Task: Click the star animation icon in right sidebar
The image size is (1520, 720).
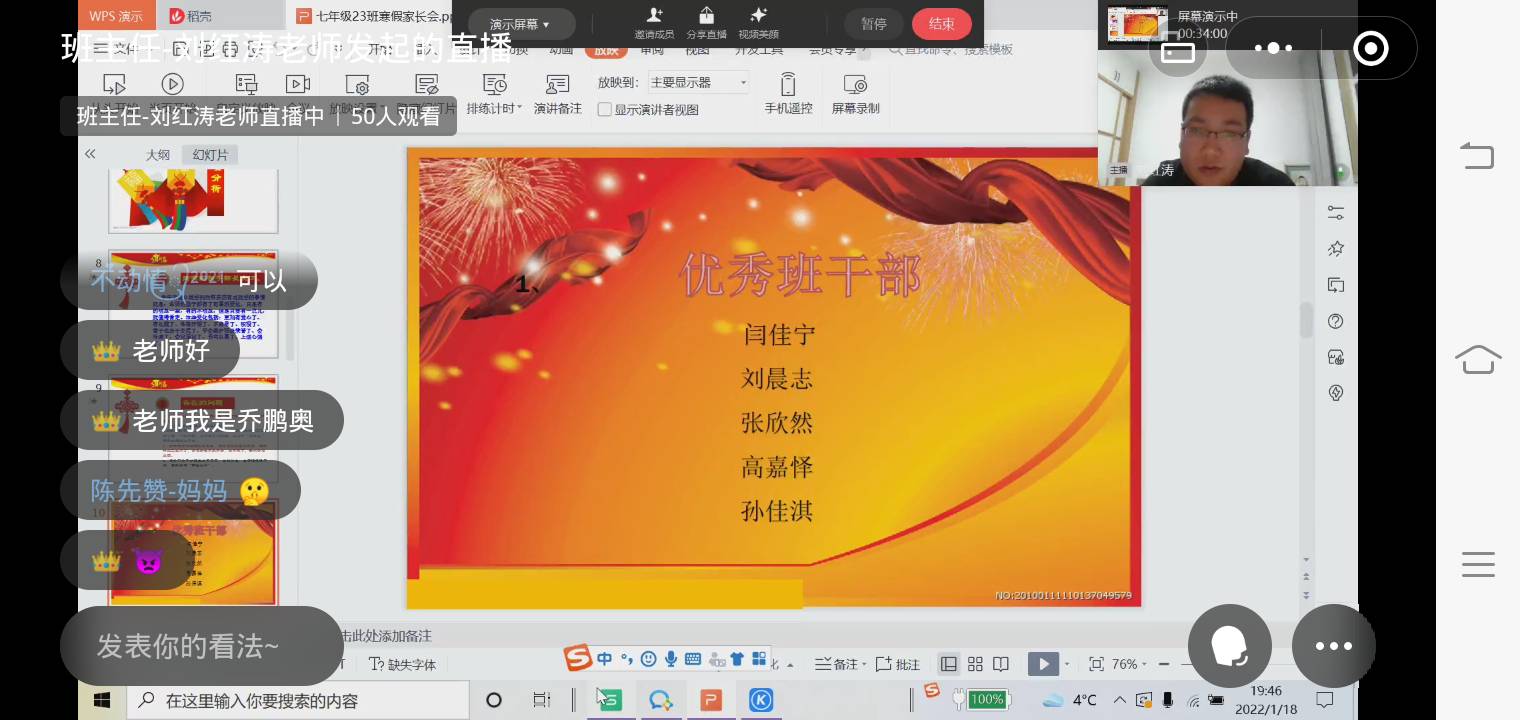Action: [1336, 249]
